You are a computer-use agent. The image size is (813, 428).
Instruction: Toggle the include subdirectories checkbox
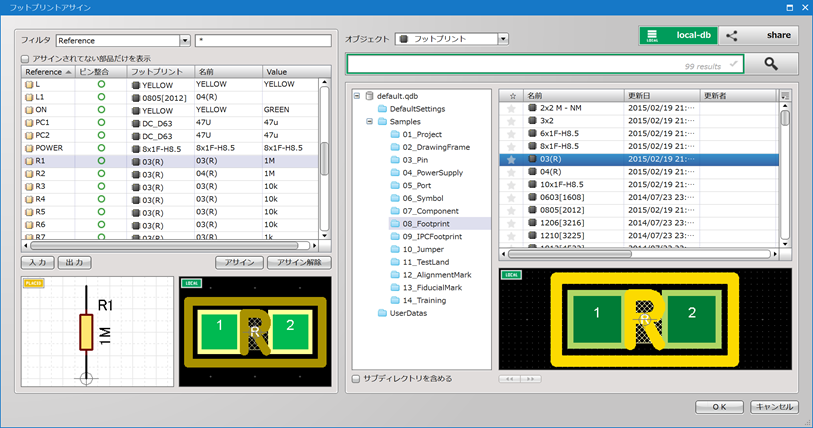coord(358,379)
